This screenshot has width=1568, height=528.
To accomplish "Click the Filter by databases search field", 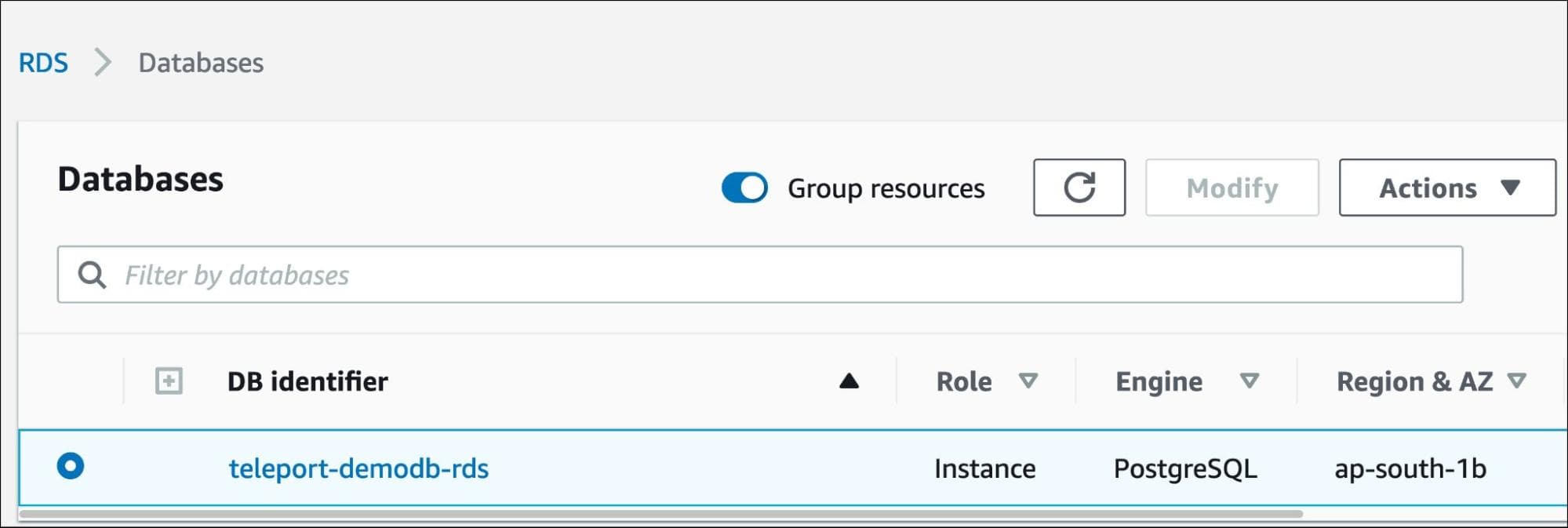I will (x=759, y=275).
